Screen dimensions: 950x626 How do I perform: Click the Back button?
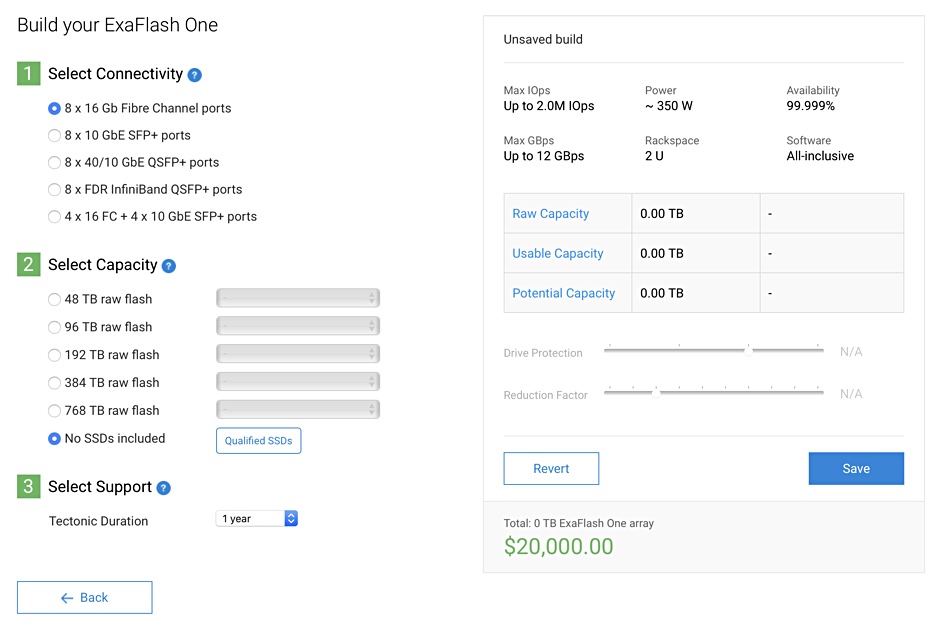pyautogui.click(x=85, y=598)
